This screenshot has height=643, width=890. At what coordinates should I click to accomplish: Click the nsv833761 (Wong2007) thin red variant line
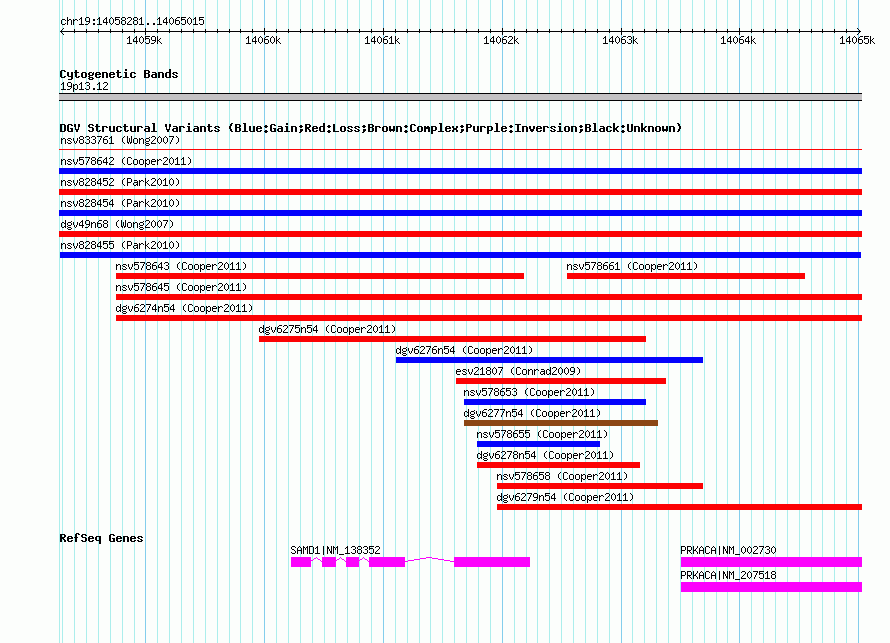pyautogui.click(x=460, y=150)
